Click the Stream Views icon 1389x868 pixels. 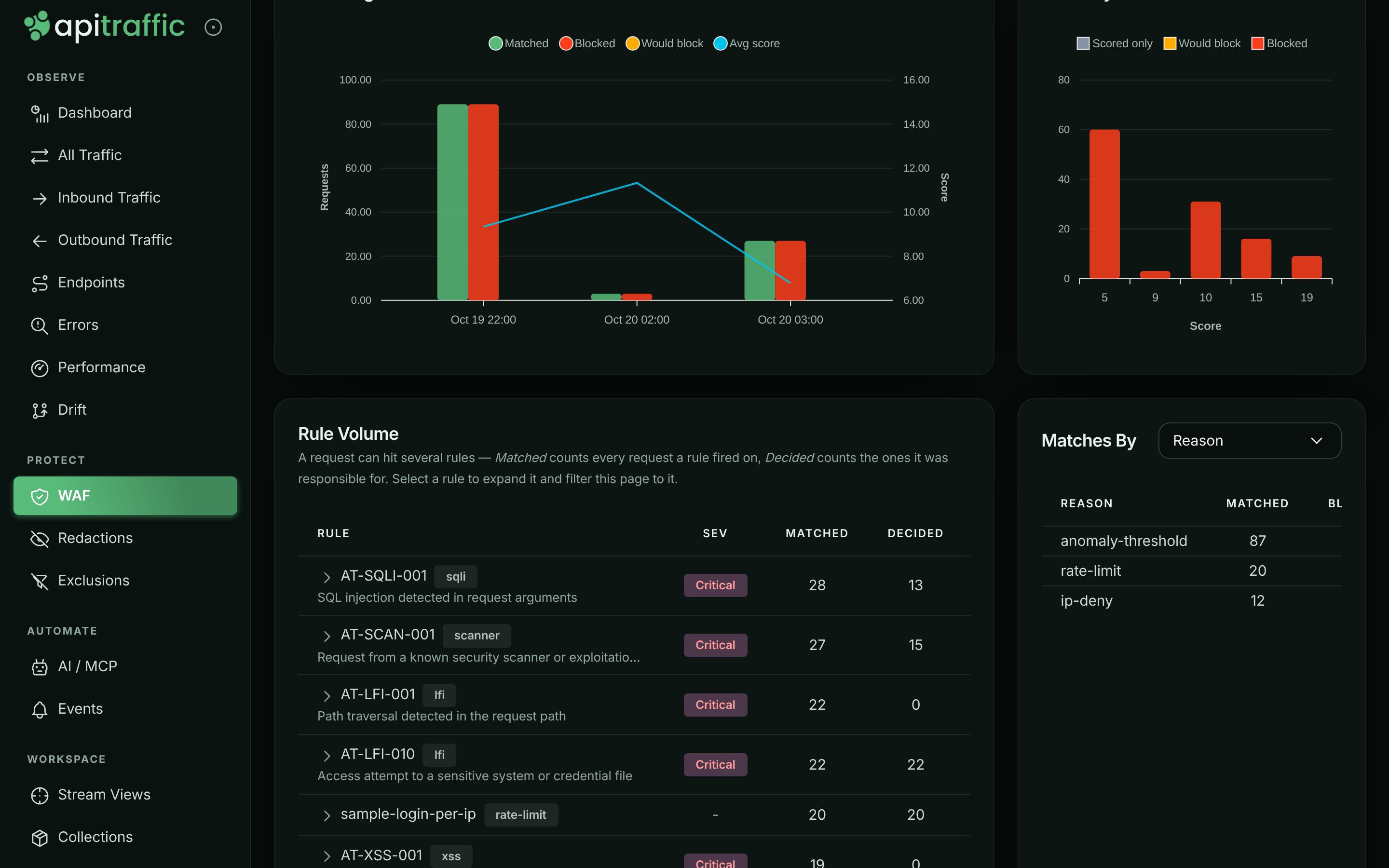[40, 795]
